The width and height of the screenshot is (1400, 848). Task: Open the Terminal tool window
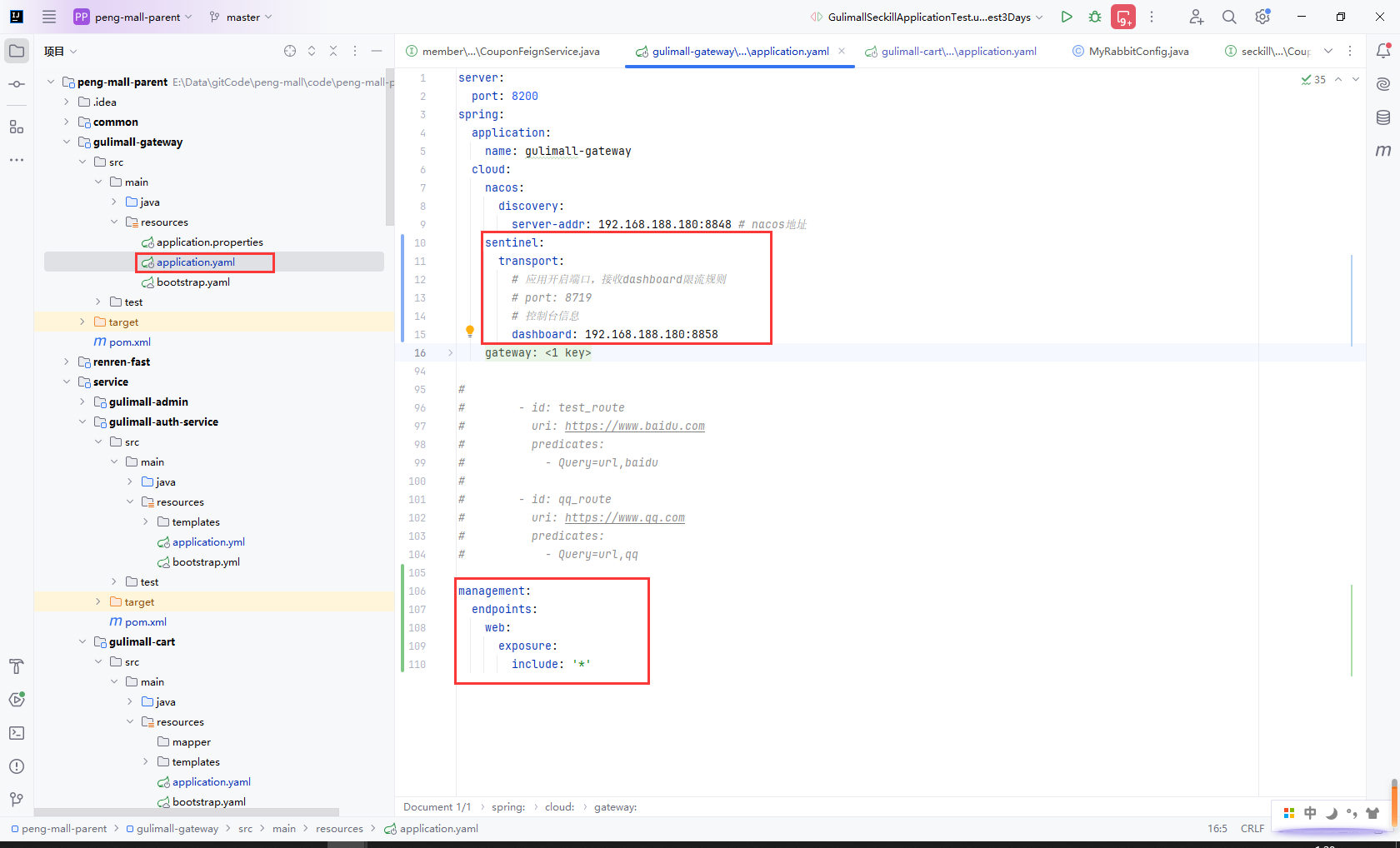click(x=17, y=733)
